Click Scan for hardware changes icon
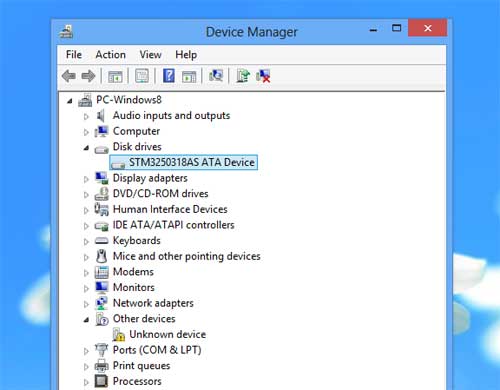Screen dimensions: 500x390 pos(216,76)
